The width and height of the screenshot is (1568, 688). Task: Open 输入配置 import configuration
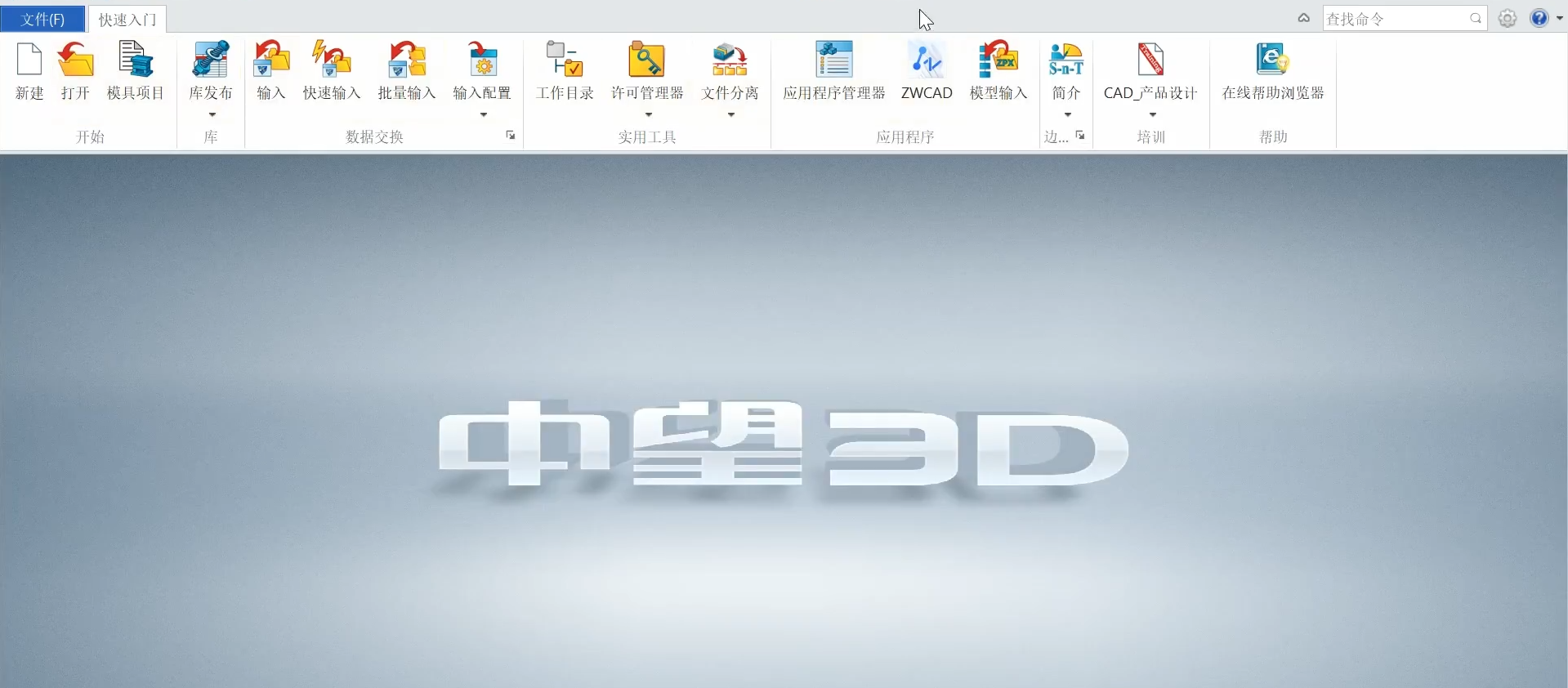pos(482,60)
